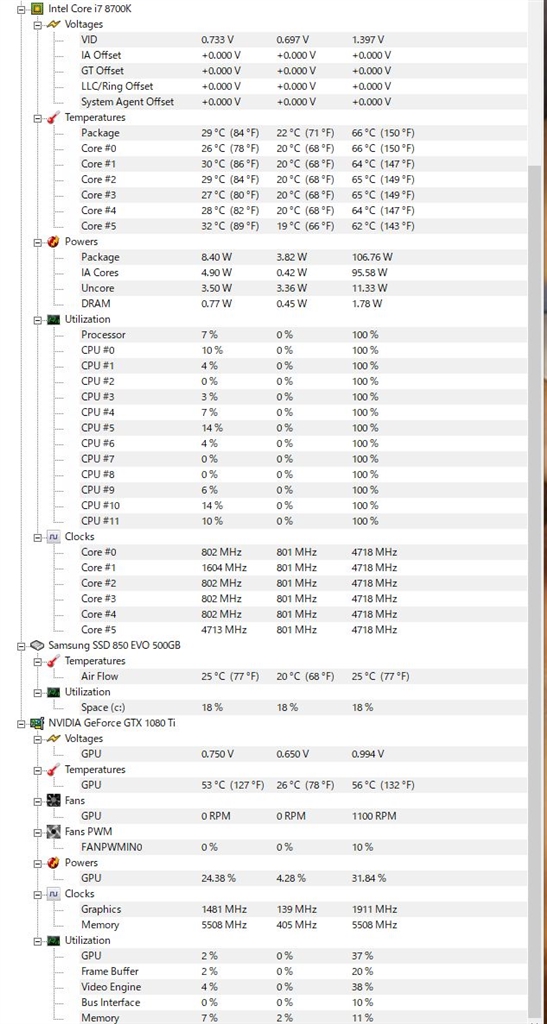The image size is (547, 1024).
Task: Click the NVIDIA GeForce GTX 1080 Ti card icon
Action: 39,723
